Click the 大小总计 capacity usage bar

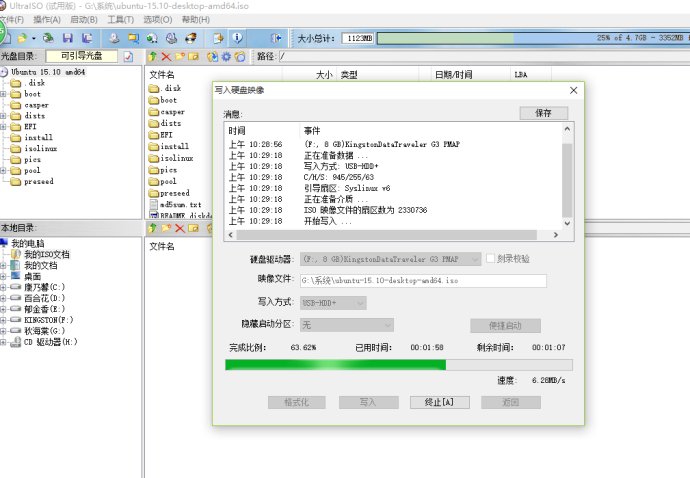[533, 38]
